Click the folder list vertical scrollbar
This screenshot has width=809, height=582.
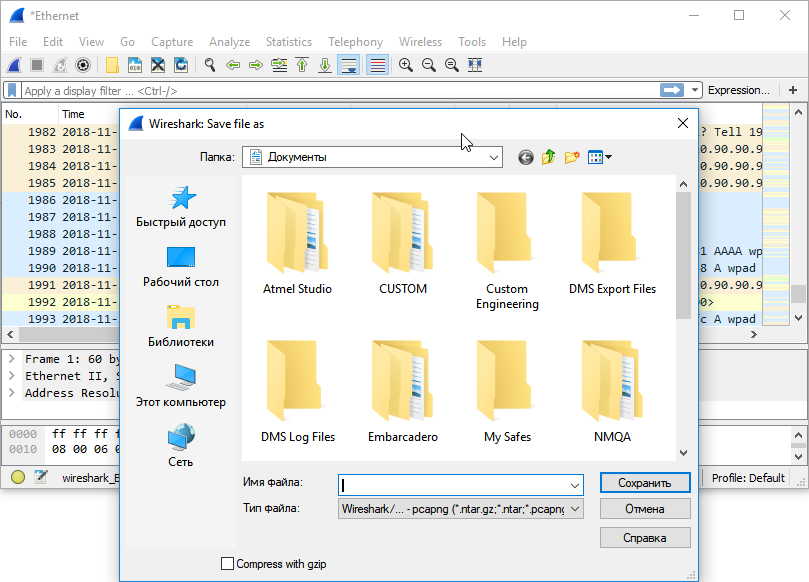(684, 318)
